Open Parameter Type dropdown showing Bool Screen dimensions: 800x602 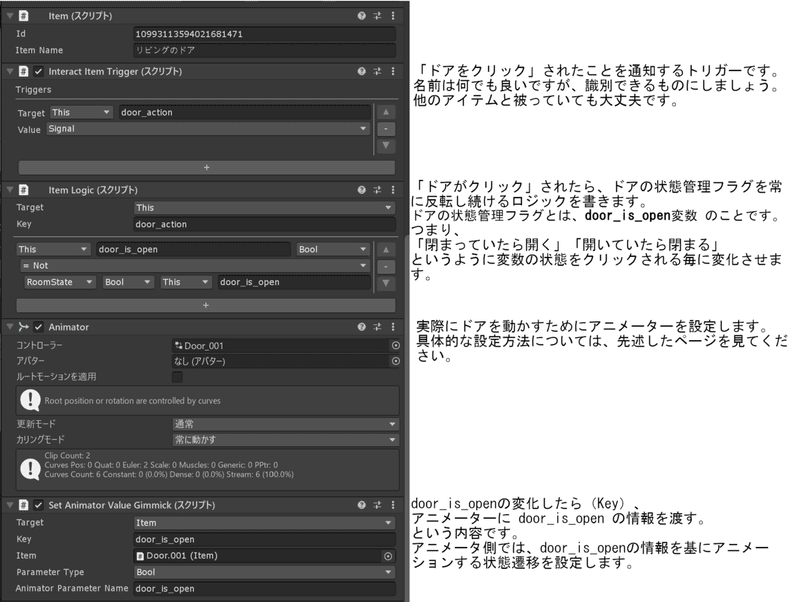tap(264, 572)
